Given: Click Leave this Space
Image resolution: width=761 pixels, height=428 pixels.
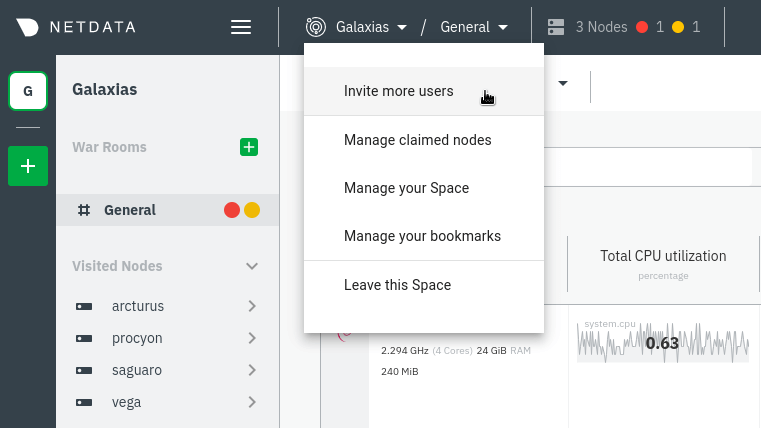Looking at the screenshot, I should 397,285.
